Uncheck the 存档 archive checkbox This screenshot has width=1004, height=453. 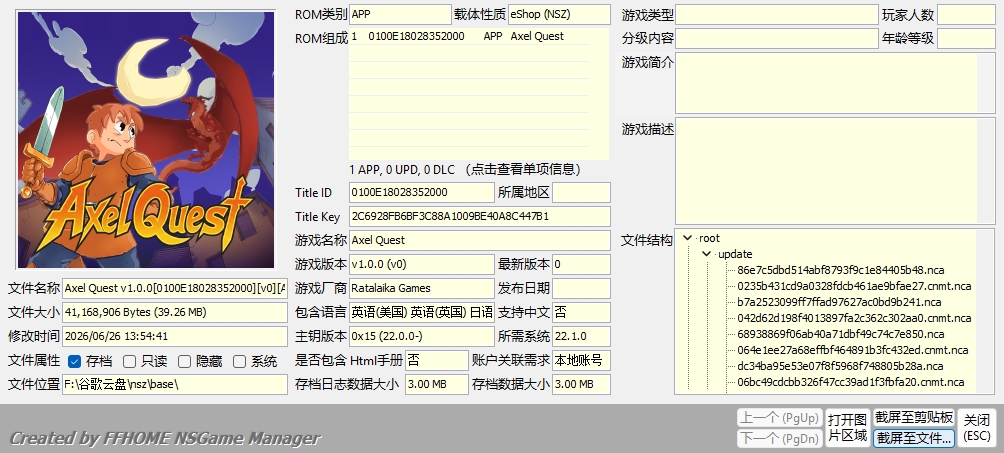(74, 361)
